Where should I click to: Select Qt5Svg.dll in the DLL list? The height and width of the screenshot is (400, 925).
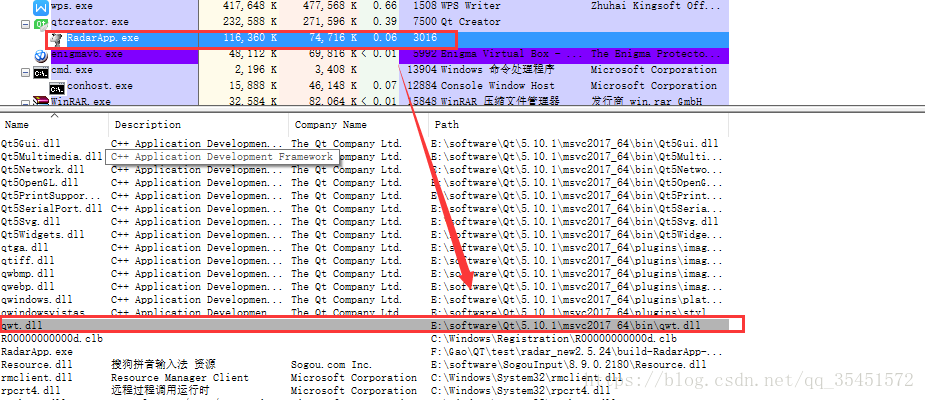[31, 221]
